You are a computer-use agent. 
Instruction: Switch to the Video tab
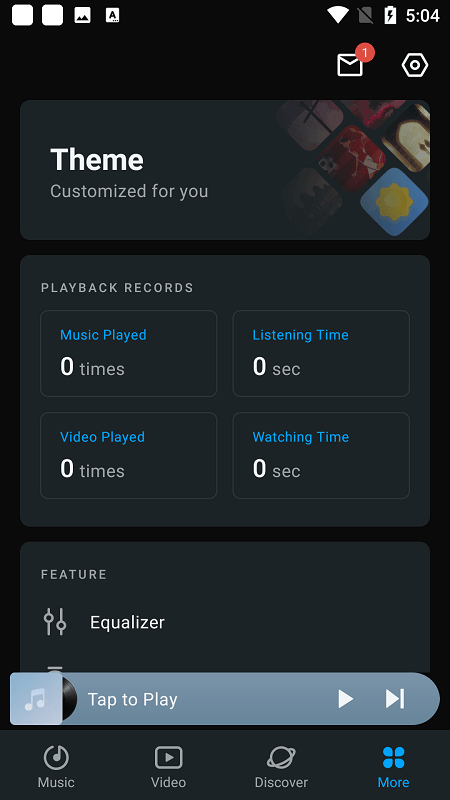pos(168,765)
